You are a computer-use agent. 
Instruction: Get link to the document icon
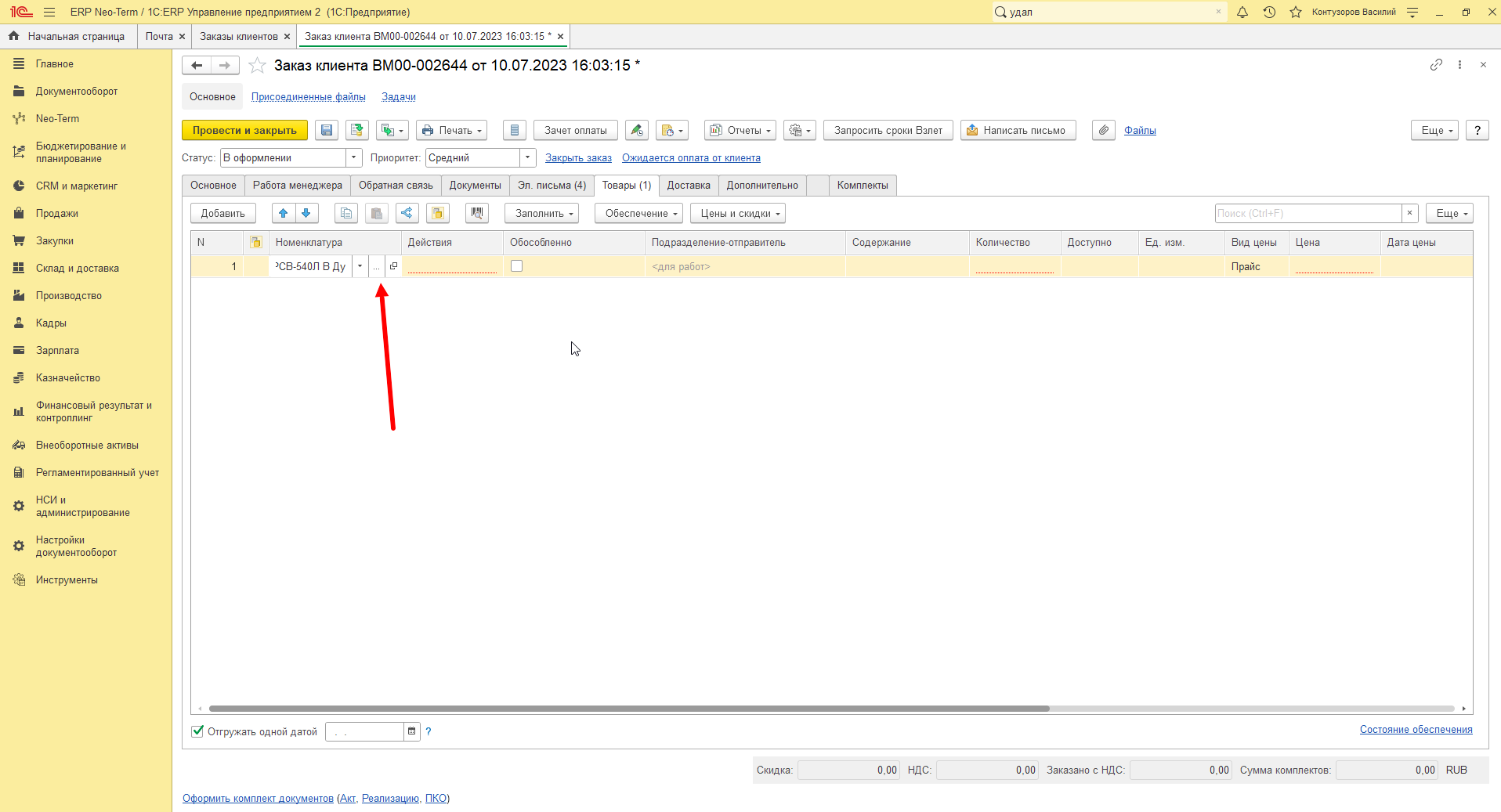click(x=1436, y=65)
